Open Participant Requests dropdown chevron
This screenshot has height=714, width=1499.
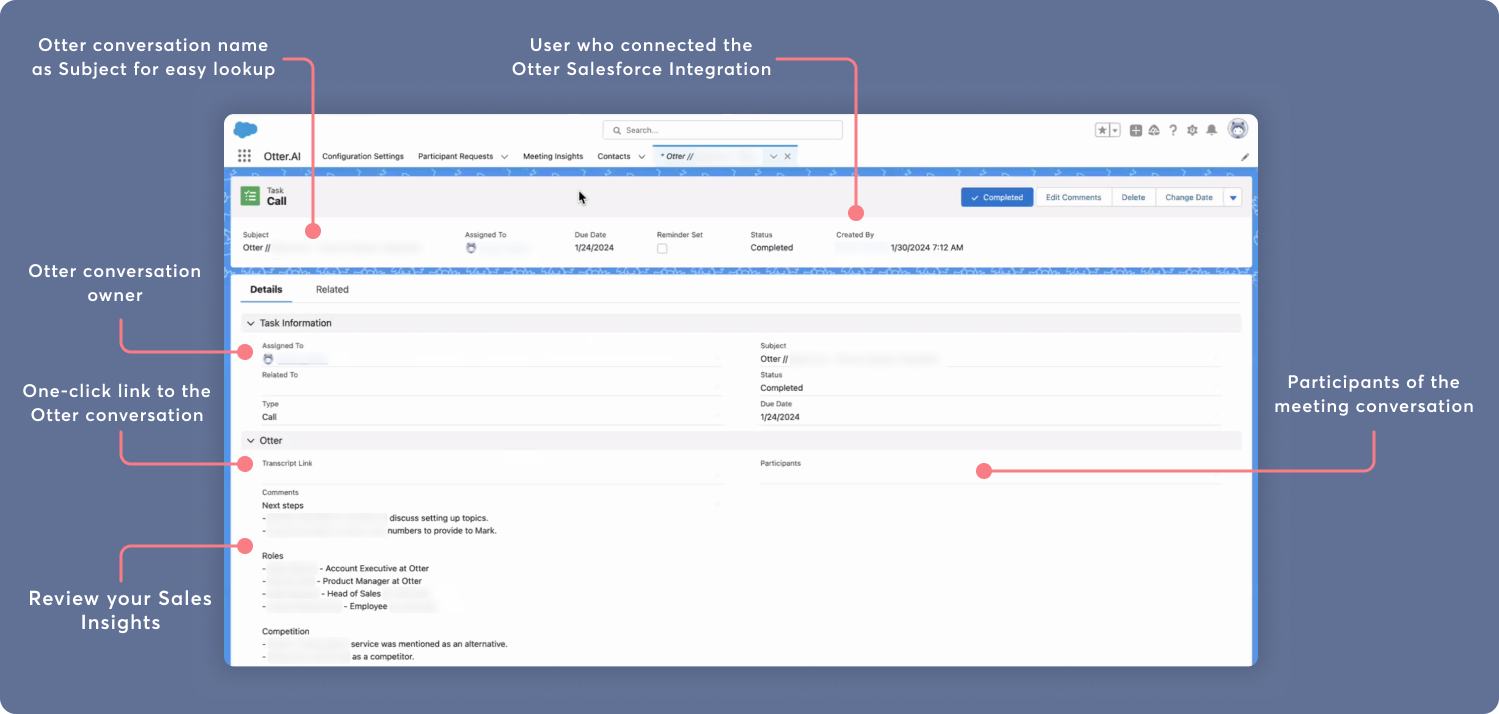504,157
